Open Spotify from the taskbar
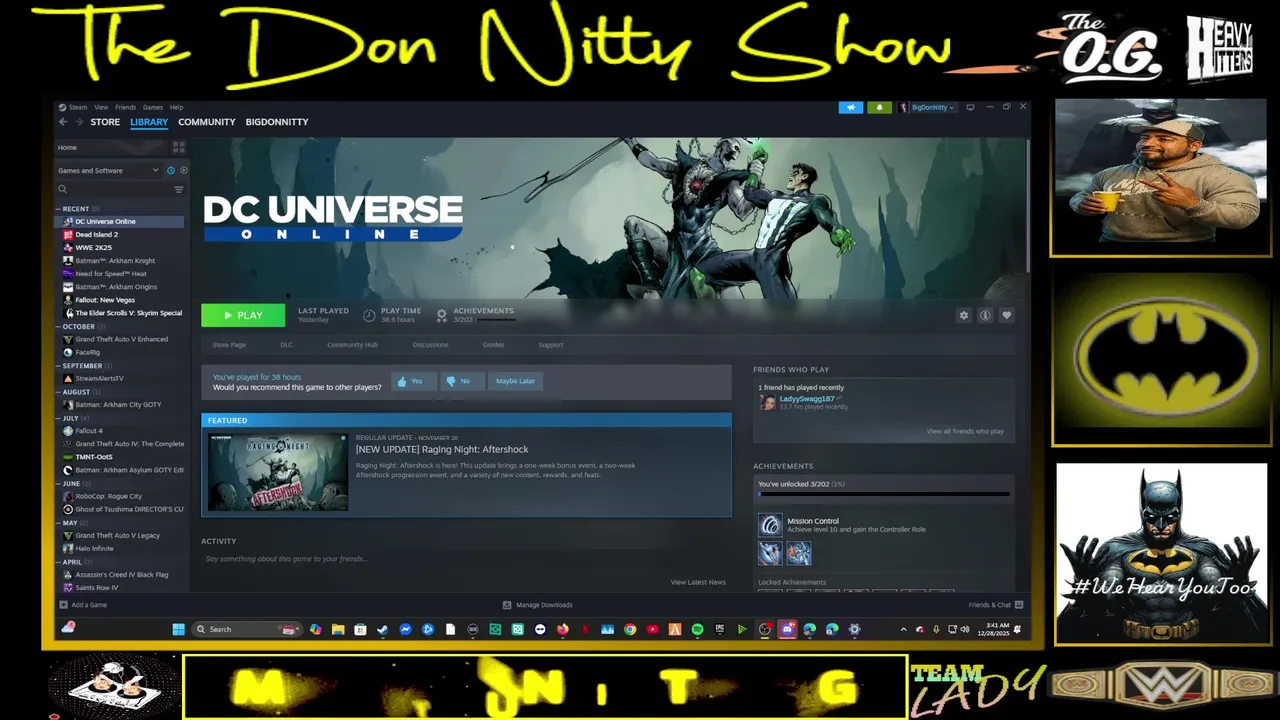The height and width of the screenshot is (720, 1280). pyautogui.click(x=698, y=629)
